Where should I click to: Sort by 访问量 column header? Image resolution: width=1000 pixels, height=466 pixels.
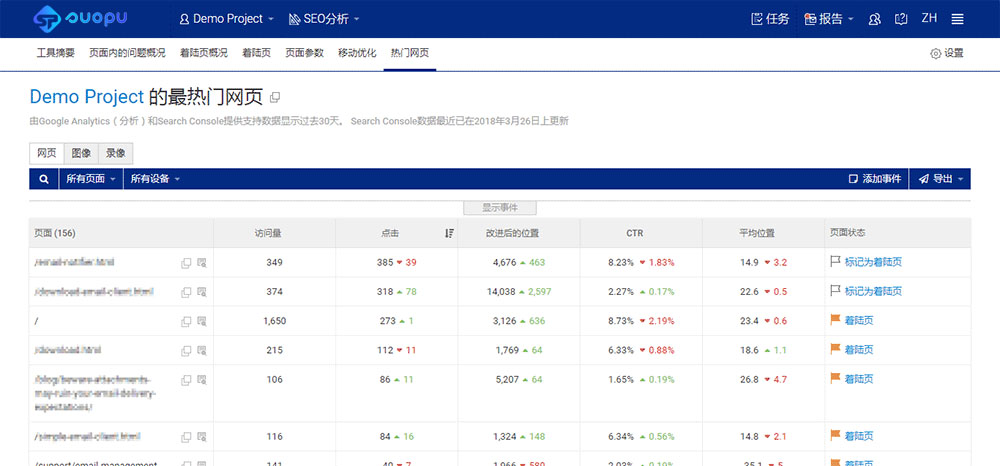[268, 233]
